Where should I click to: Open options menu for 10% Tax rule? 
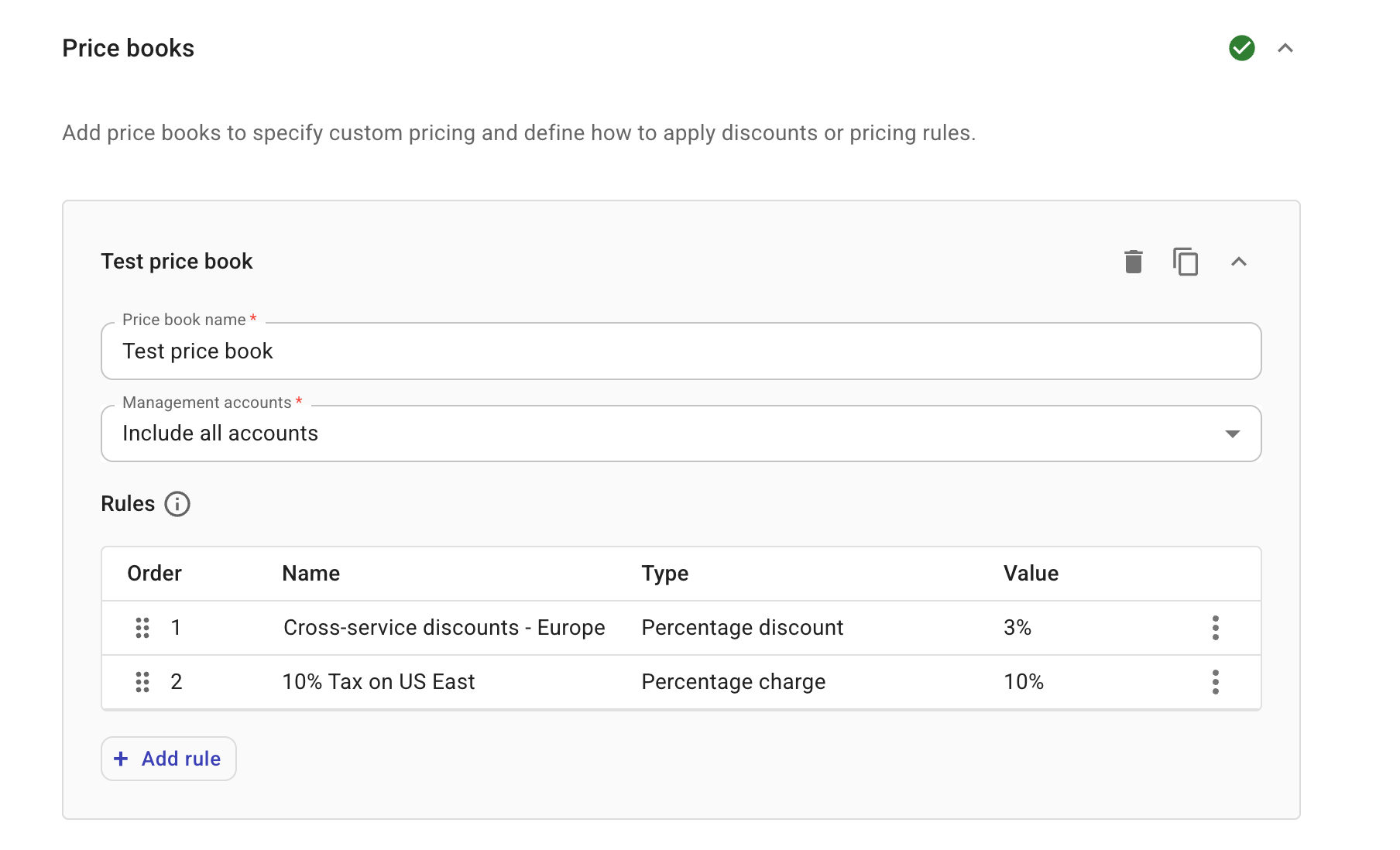(1215, 682)
